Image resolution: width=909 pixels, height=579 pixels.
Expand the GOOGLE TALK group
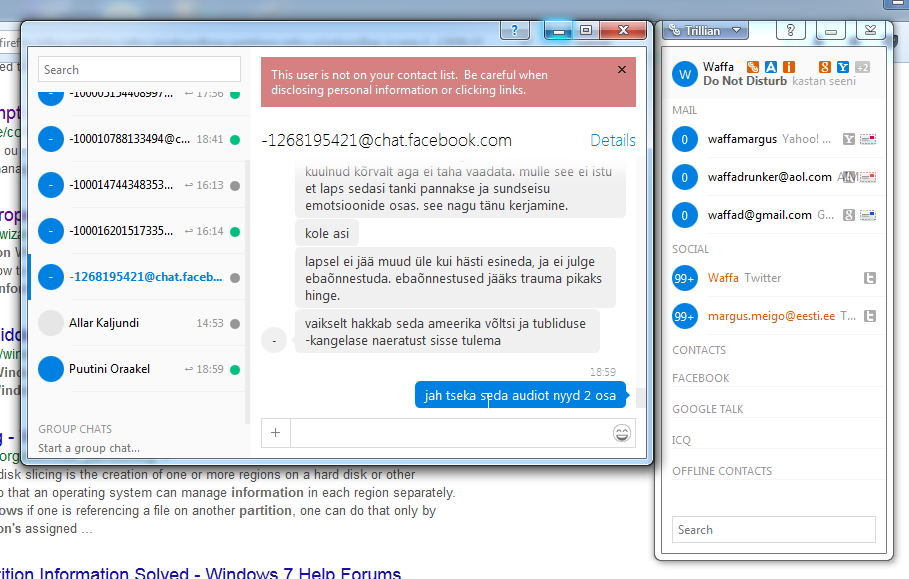707,409
